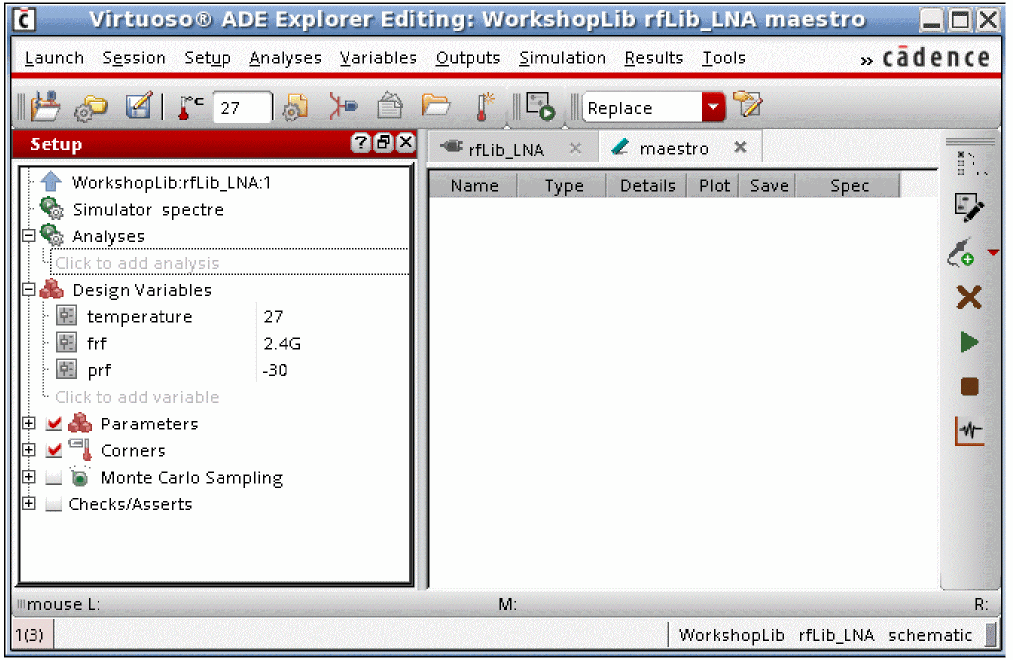
Task: Click the temperature value field showing 27
Action: pos(242,108)
